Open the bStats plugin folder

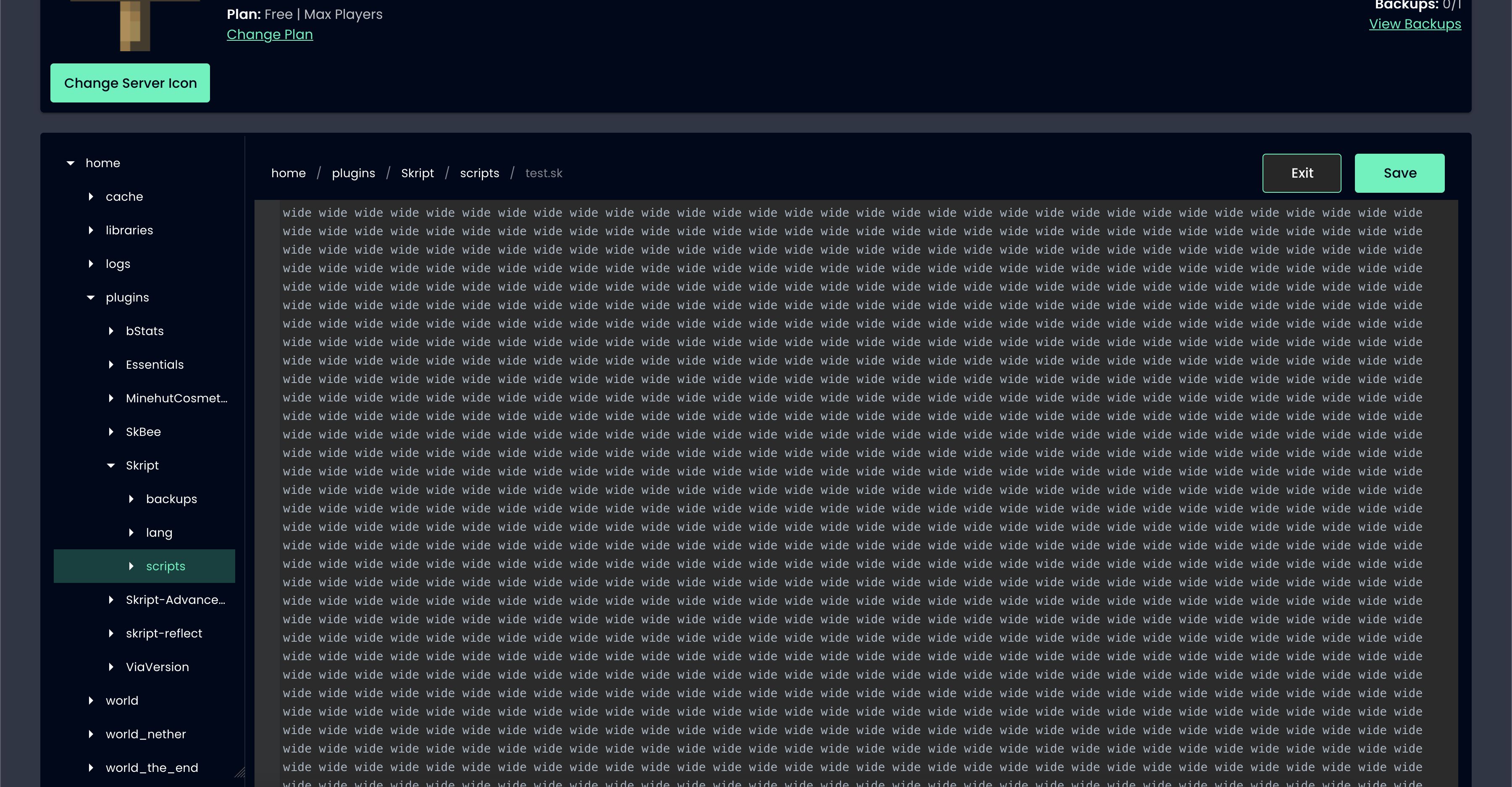pos(144,330)
